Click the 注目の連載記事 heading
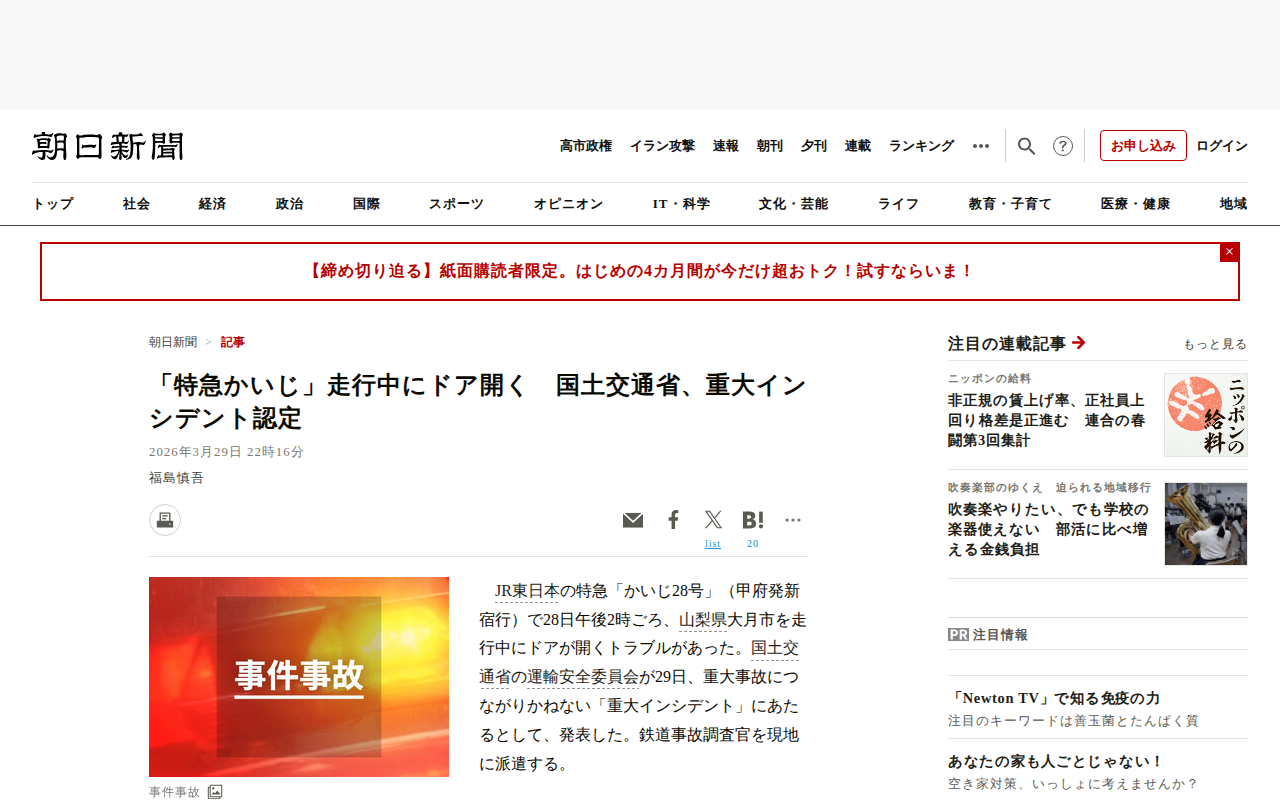This screenshot has width=1280, height=800. coord(1007,343)
